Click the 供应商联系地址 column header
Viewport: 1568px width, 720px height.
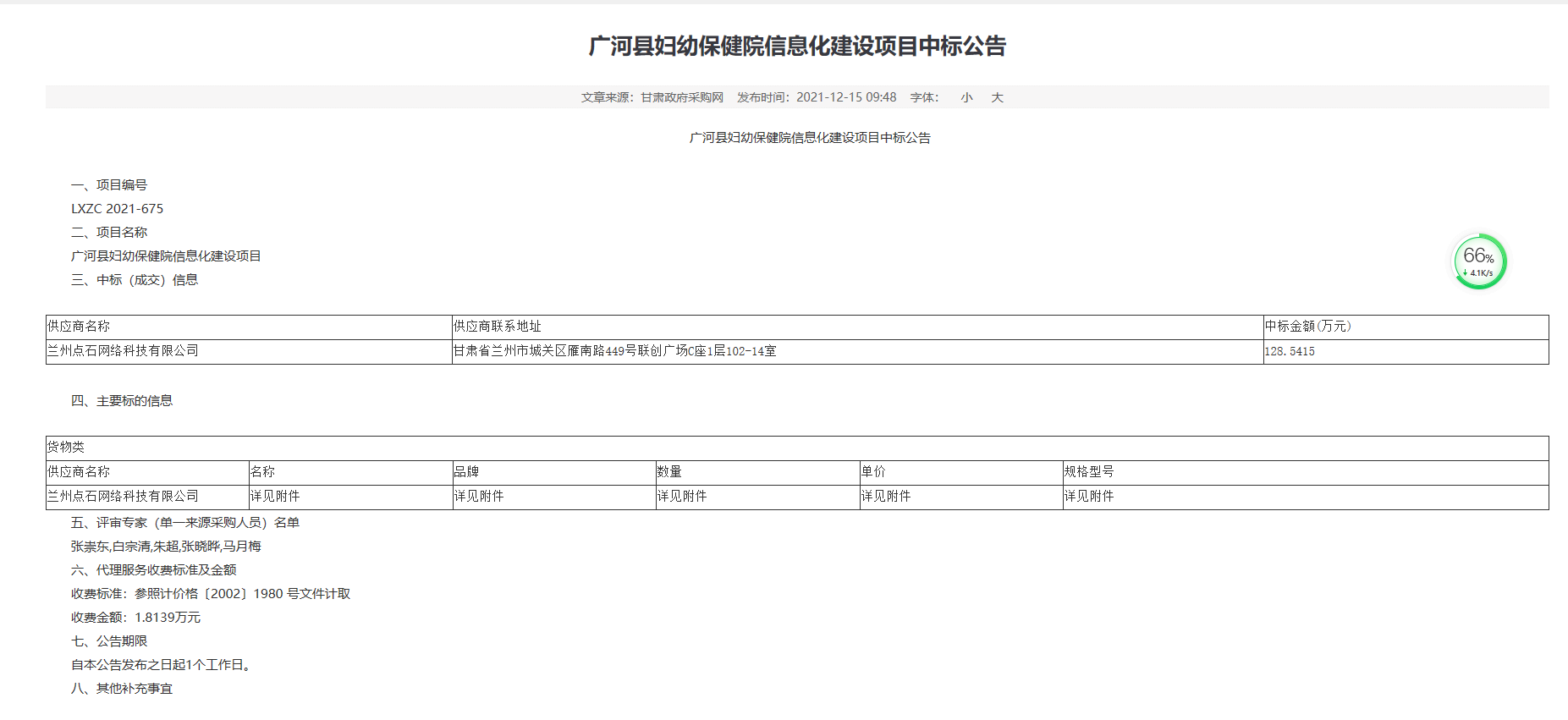point(497,327)
